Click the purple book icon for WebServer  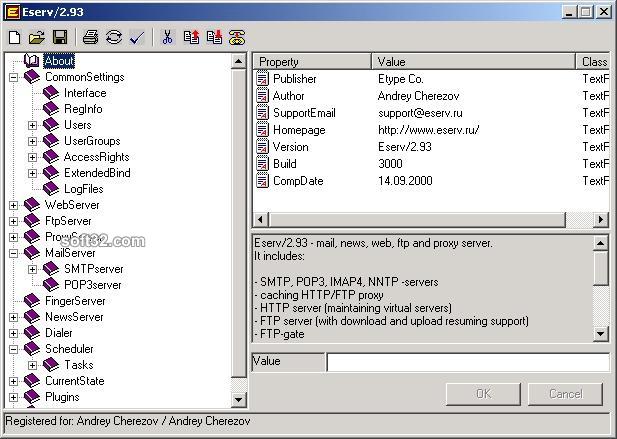coord(31,205)
